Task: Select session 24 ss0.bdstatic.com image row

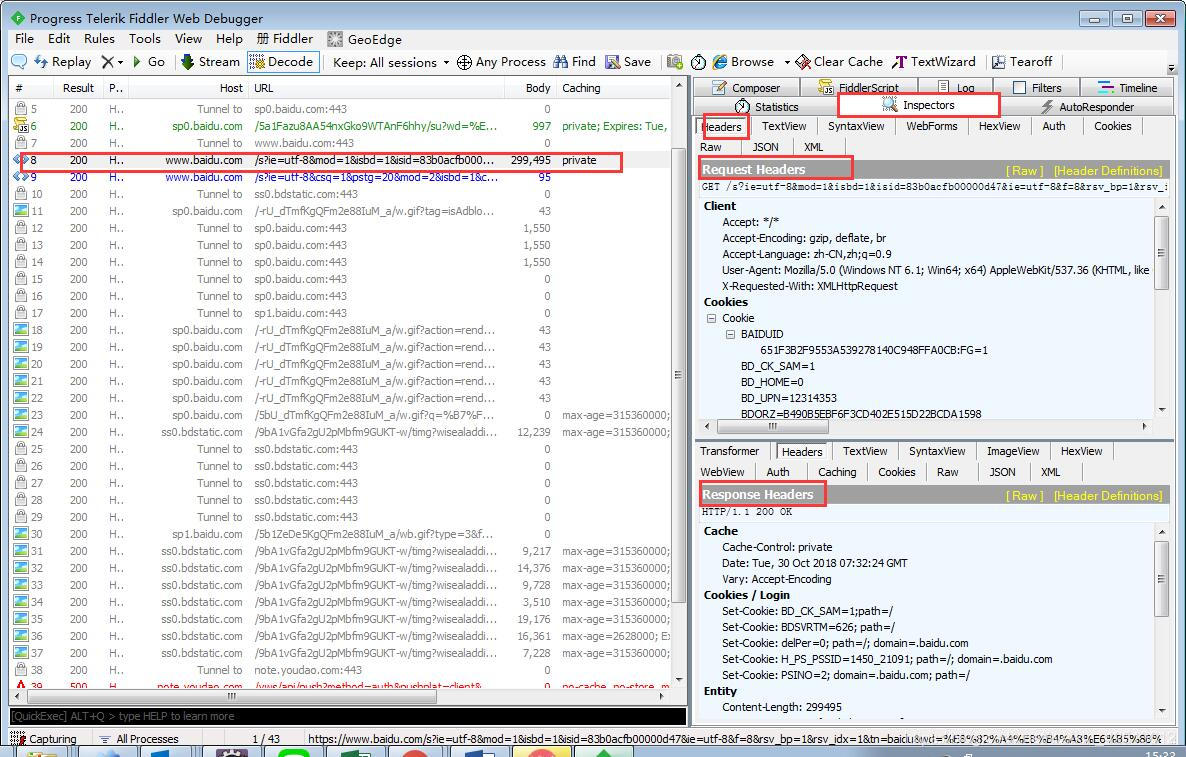Action: 340,432
